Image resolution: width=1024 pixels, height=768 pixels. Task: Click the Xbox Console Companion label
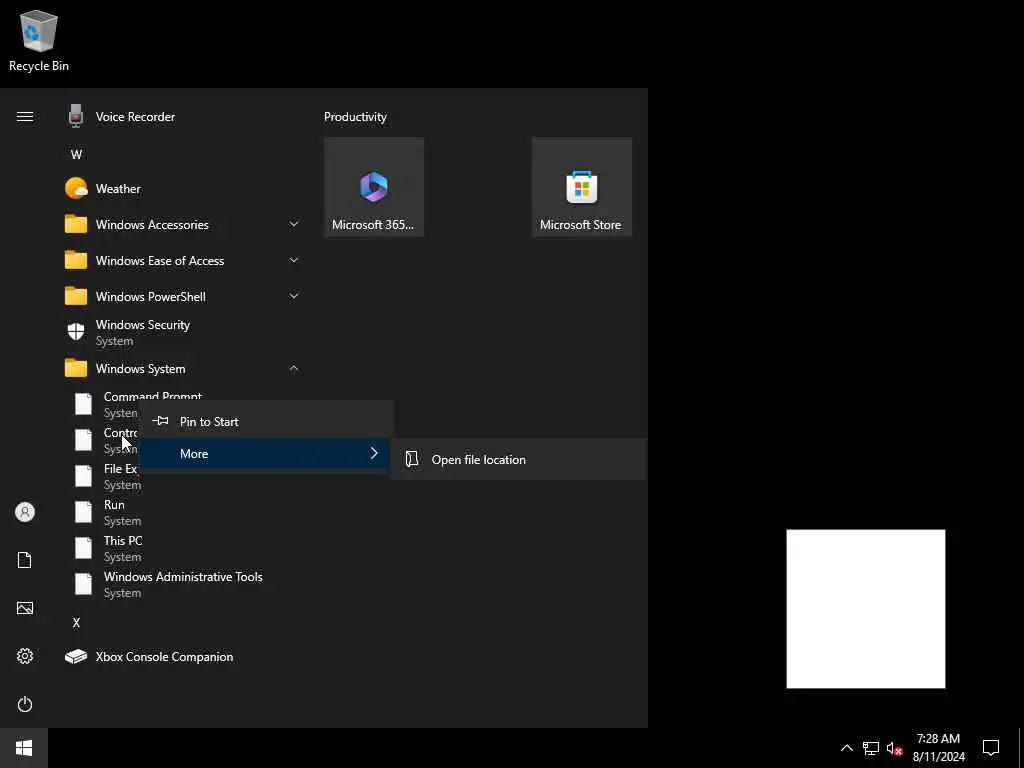(165, 657)
